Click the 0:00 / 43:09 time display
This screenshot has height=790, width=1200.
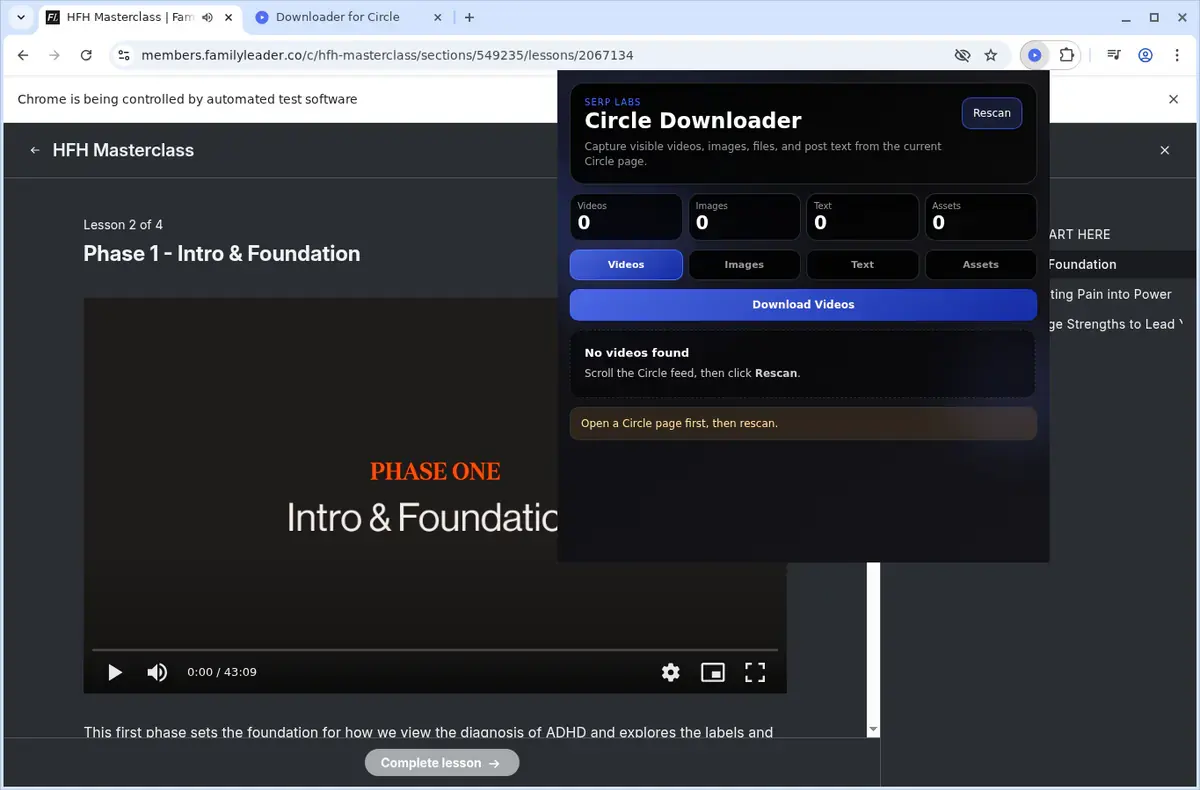(222, 672)
